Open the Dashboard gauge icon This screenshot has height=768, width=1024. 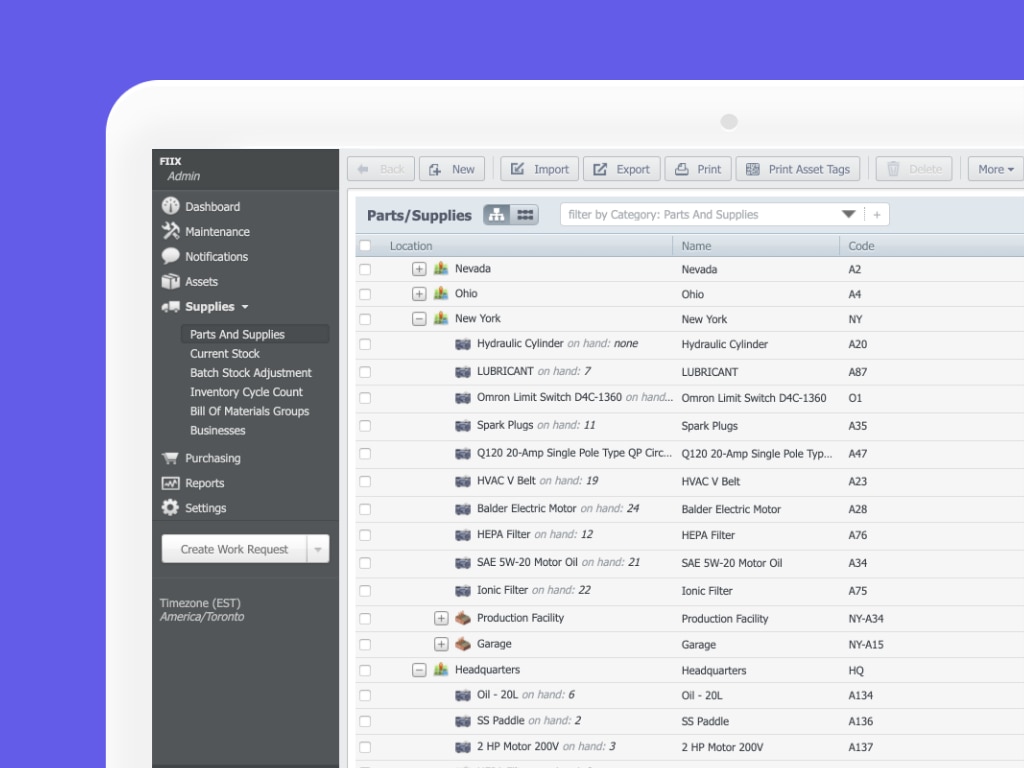click(170, 206)
